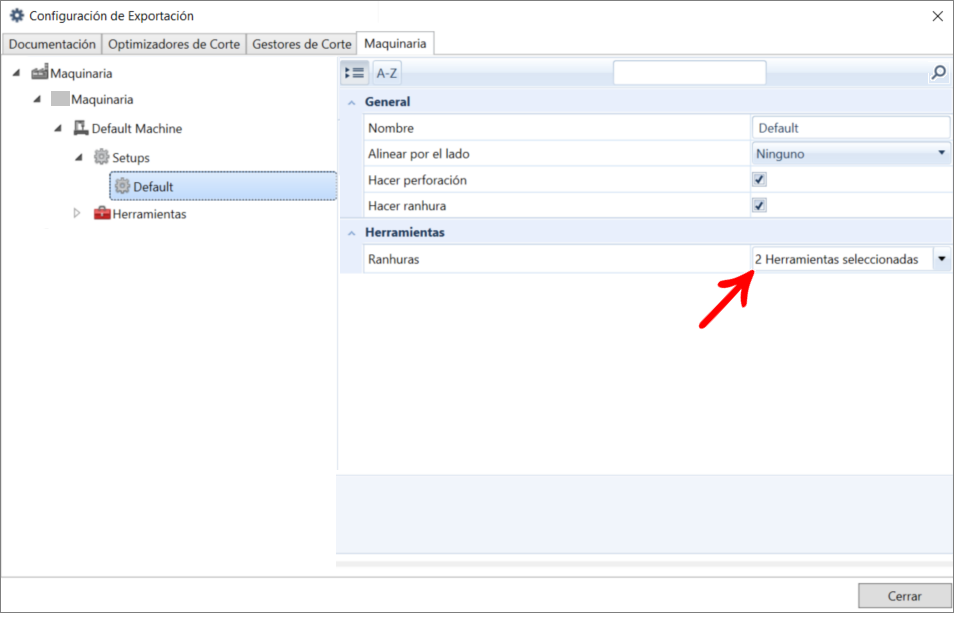Click the 2 Herramientas seleccionadas value
The height and width of the screenshot is (619, 962).
click(x=836, y=259)
